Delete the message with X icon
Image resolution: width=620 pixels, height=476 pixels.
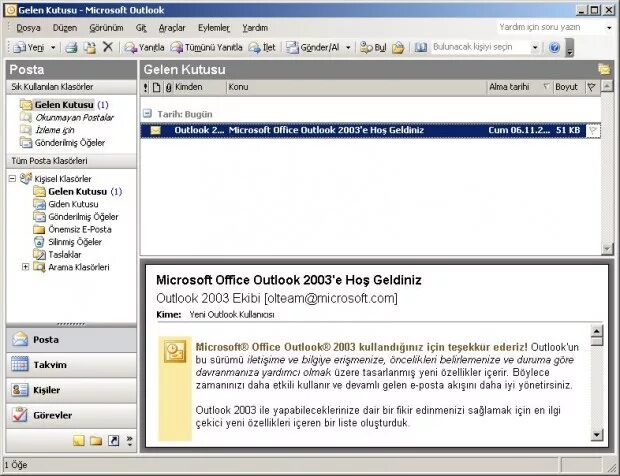[x=108, y=47]
